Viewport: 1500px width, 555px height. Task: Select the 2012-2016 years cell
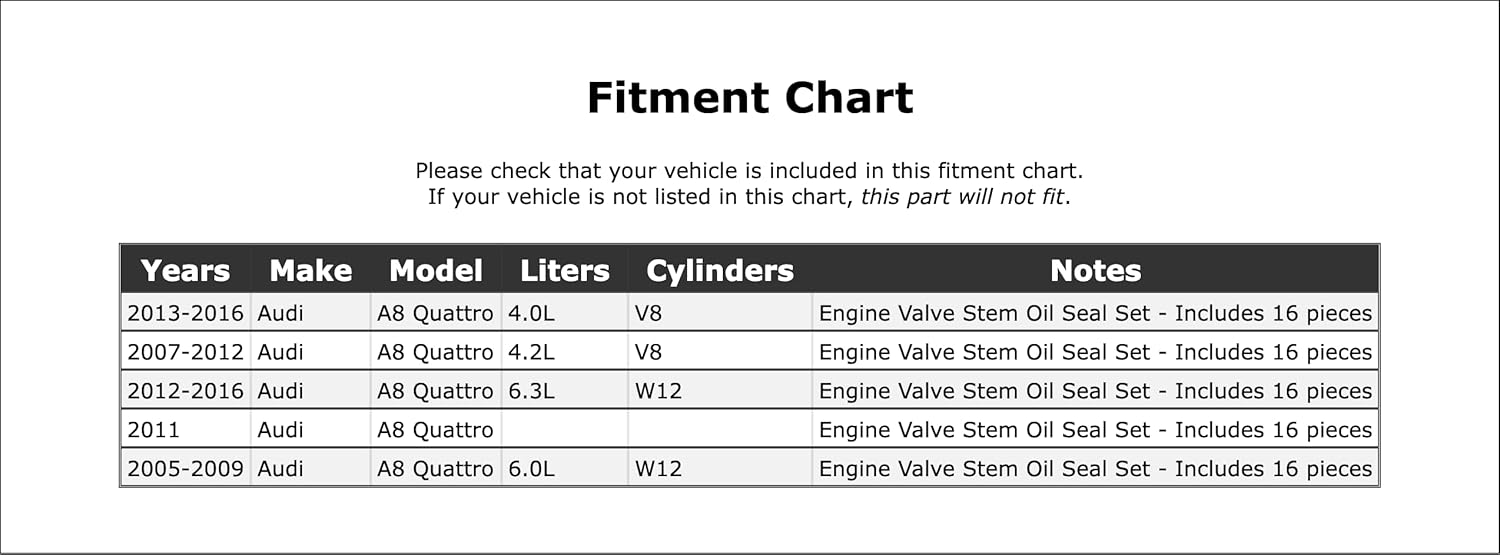click(x=185, y=392)
